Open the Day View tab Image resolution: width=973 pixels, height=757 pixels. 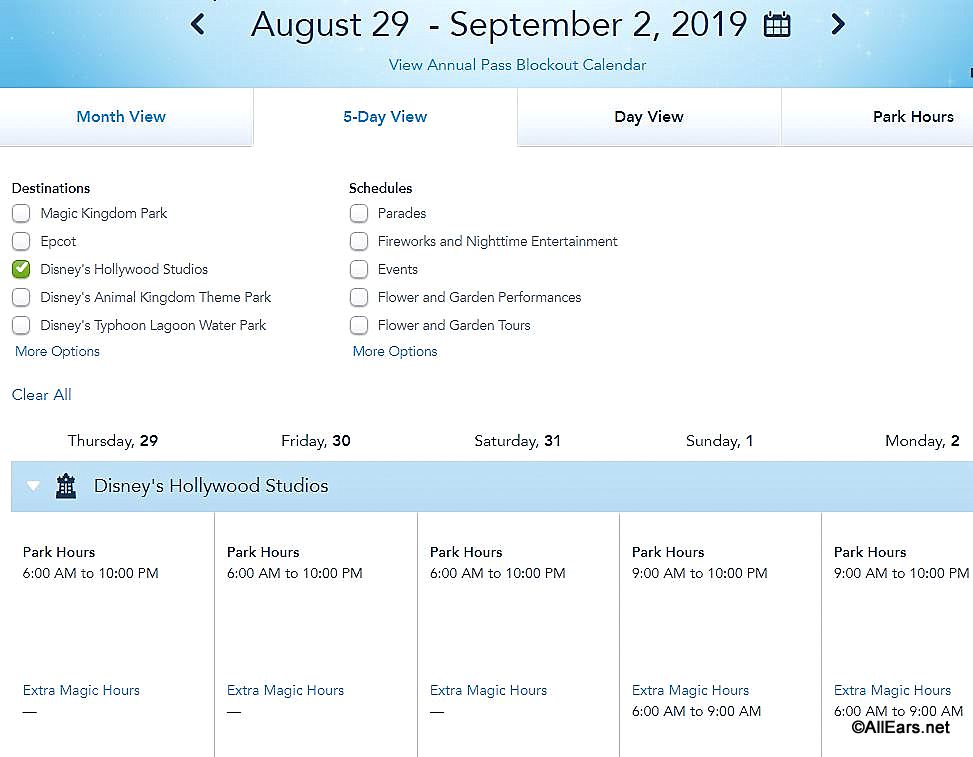[x=649, y=117]
